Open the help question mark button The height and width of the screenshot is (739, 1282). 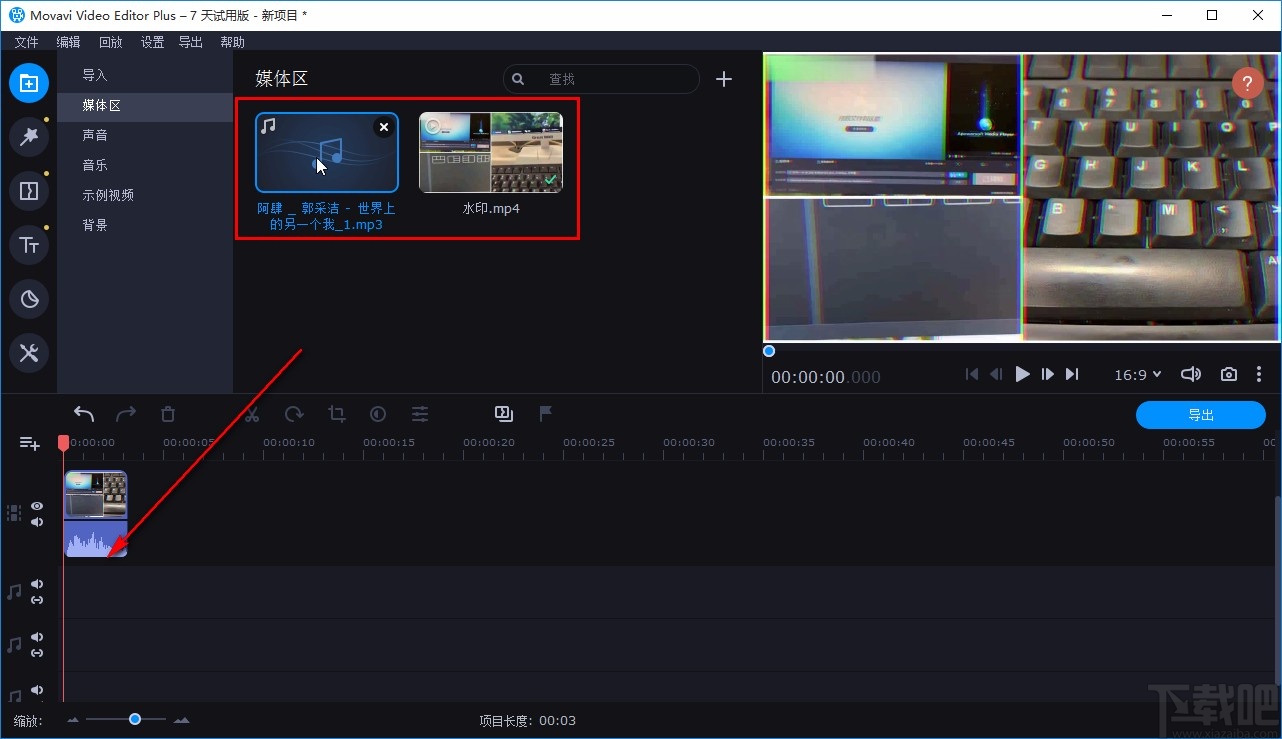click(1247, 83)
